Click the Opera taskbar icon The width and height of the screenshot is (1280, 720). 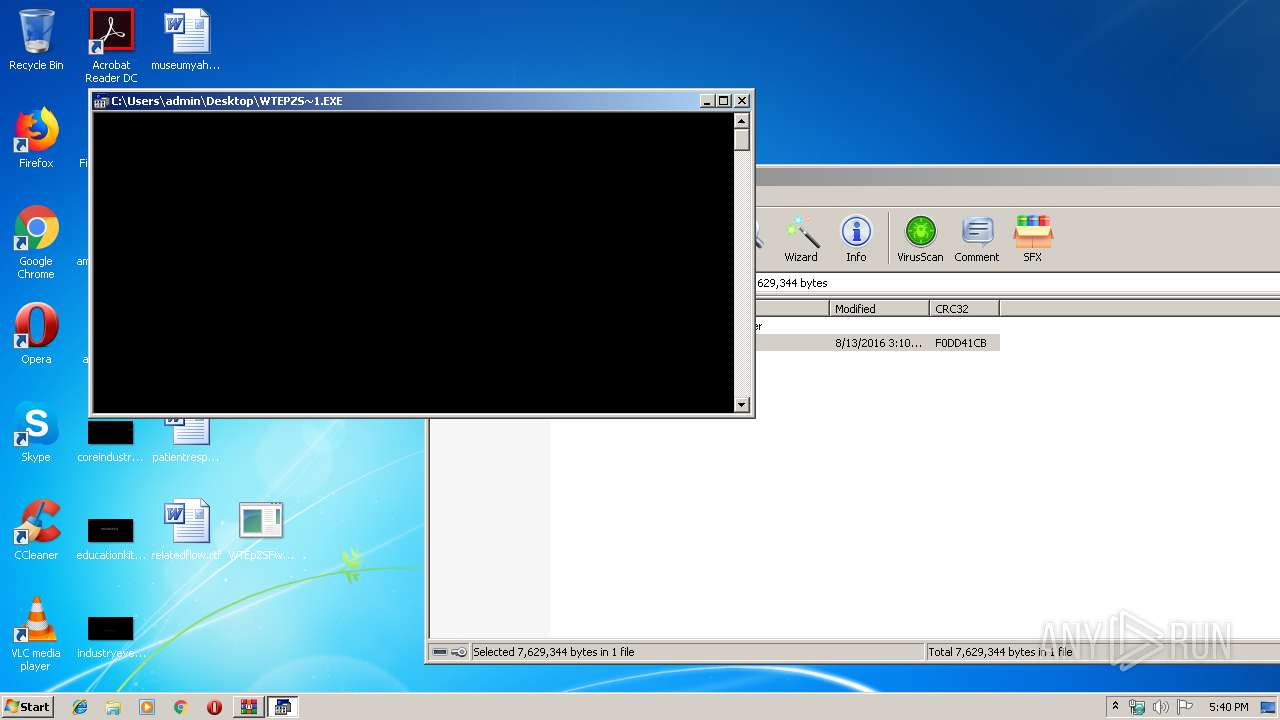[214, 707]
